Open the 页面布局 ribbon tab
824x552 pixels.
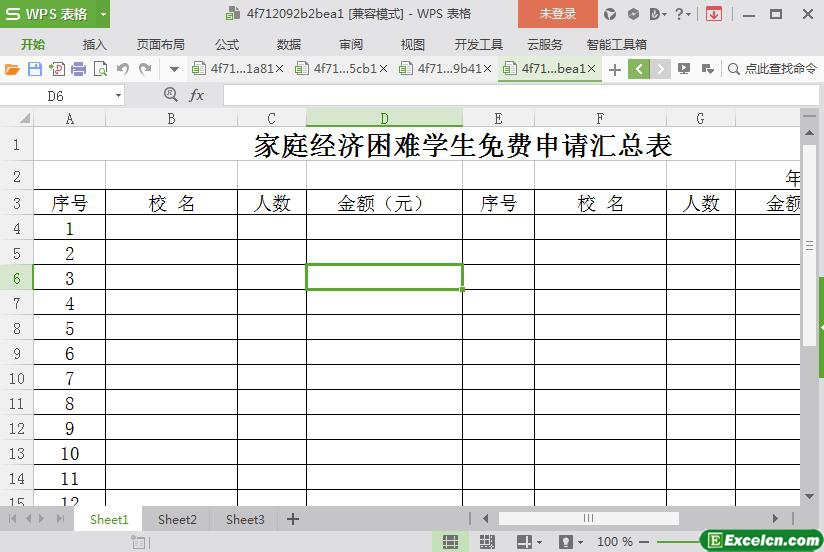[x=160, y=45]
